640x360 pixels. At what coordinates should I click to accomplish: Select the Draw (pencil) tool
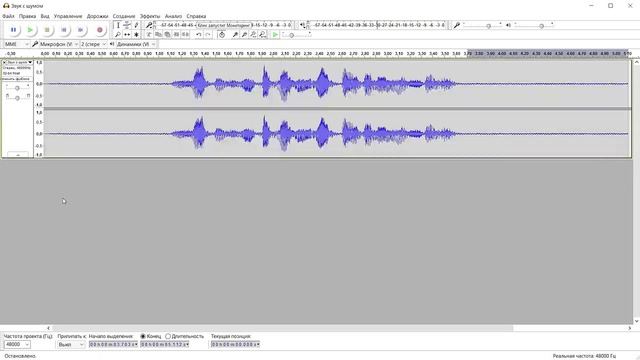click(x=136, y=25)
